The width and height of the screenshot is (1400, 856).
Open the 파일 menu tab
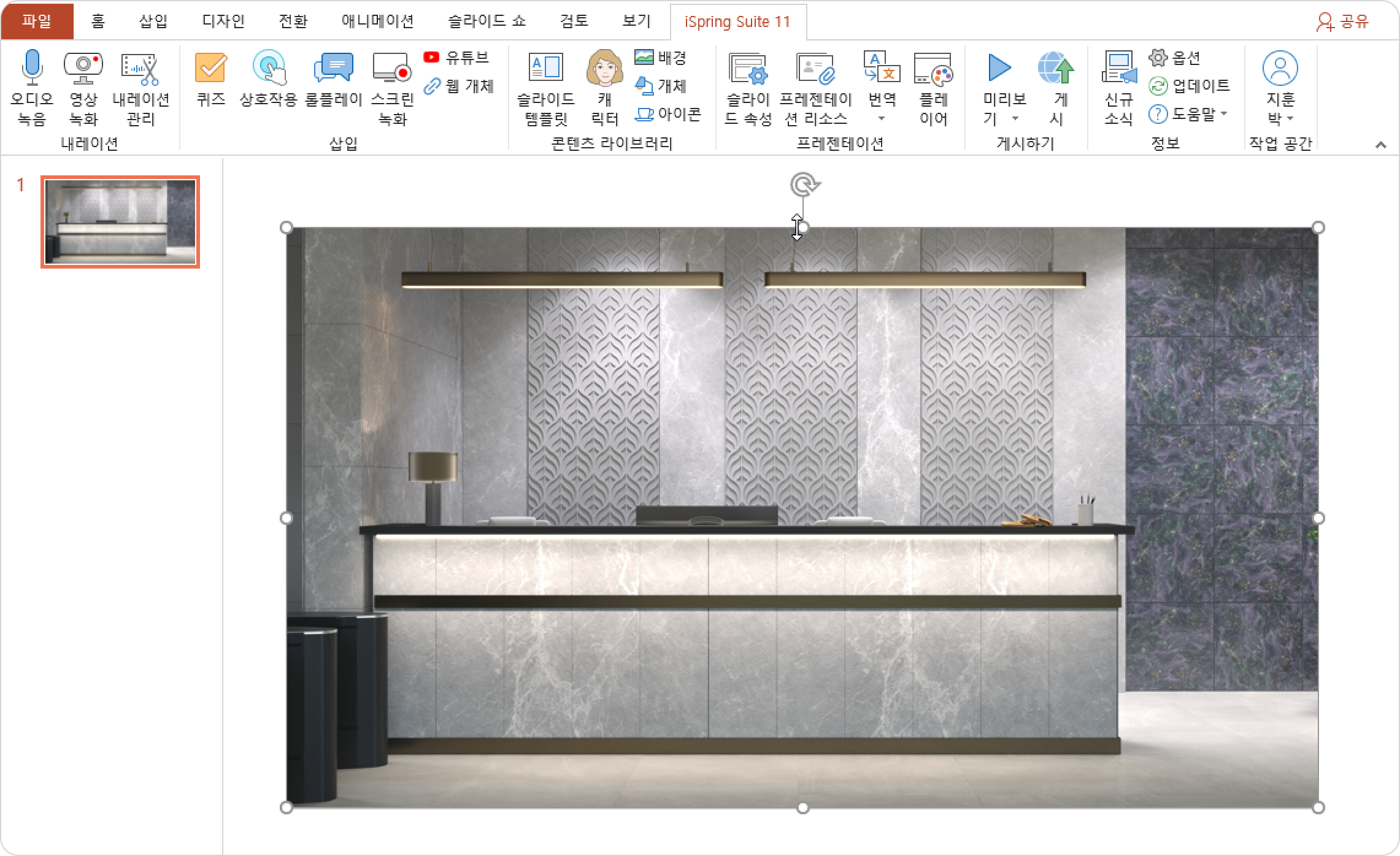pos(37,21)
